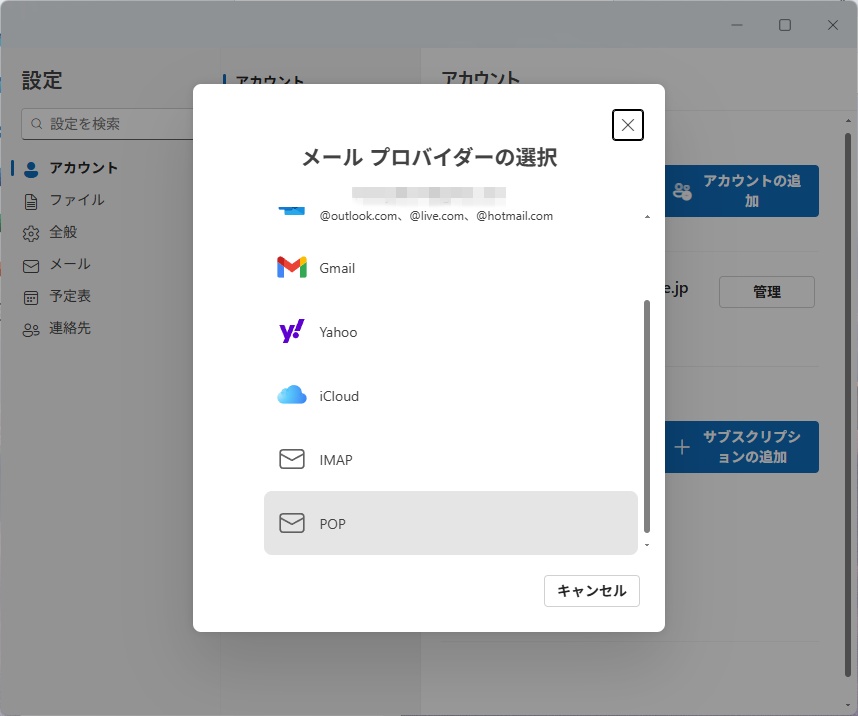Choose the Yahoo logo icon

[x=291, y=332]
